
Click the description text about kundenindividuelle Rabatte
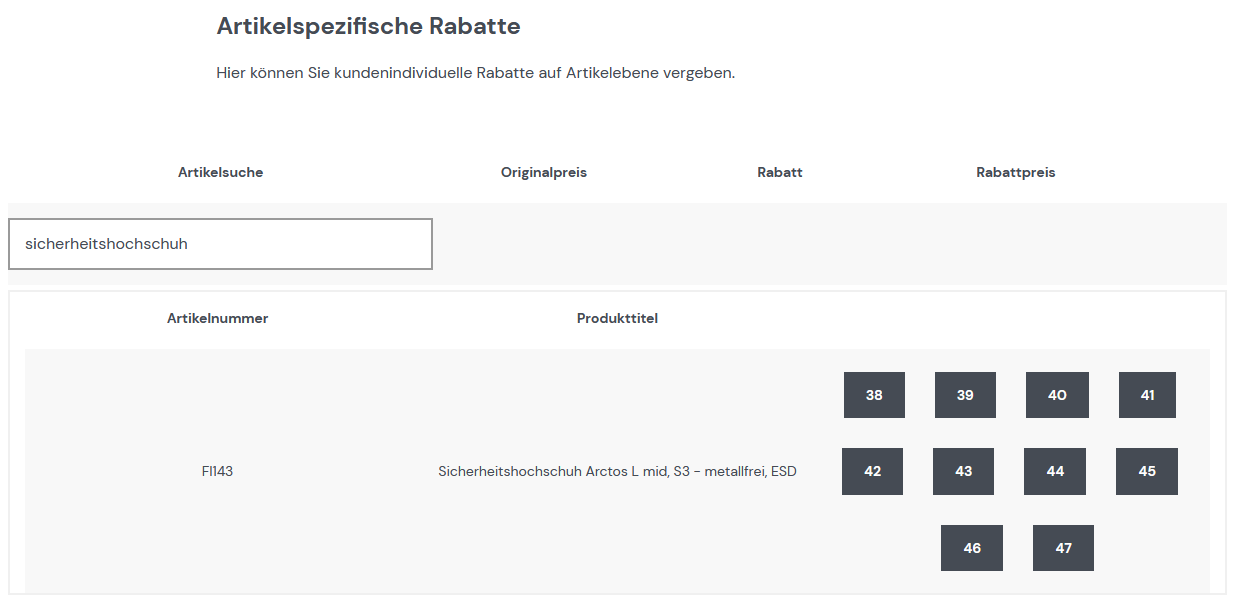coord(476,73)
